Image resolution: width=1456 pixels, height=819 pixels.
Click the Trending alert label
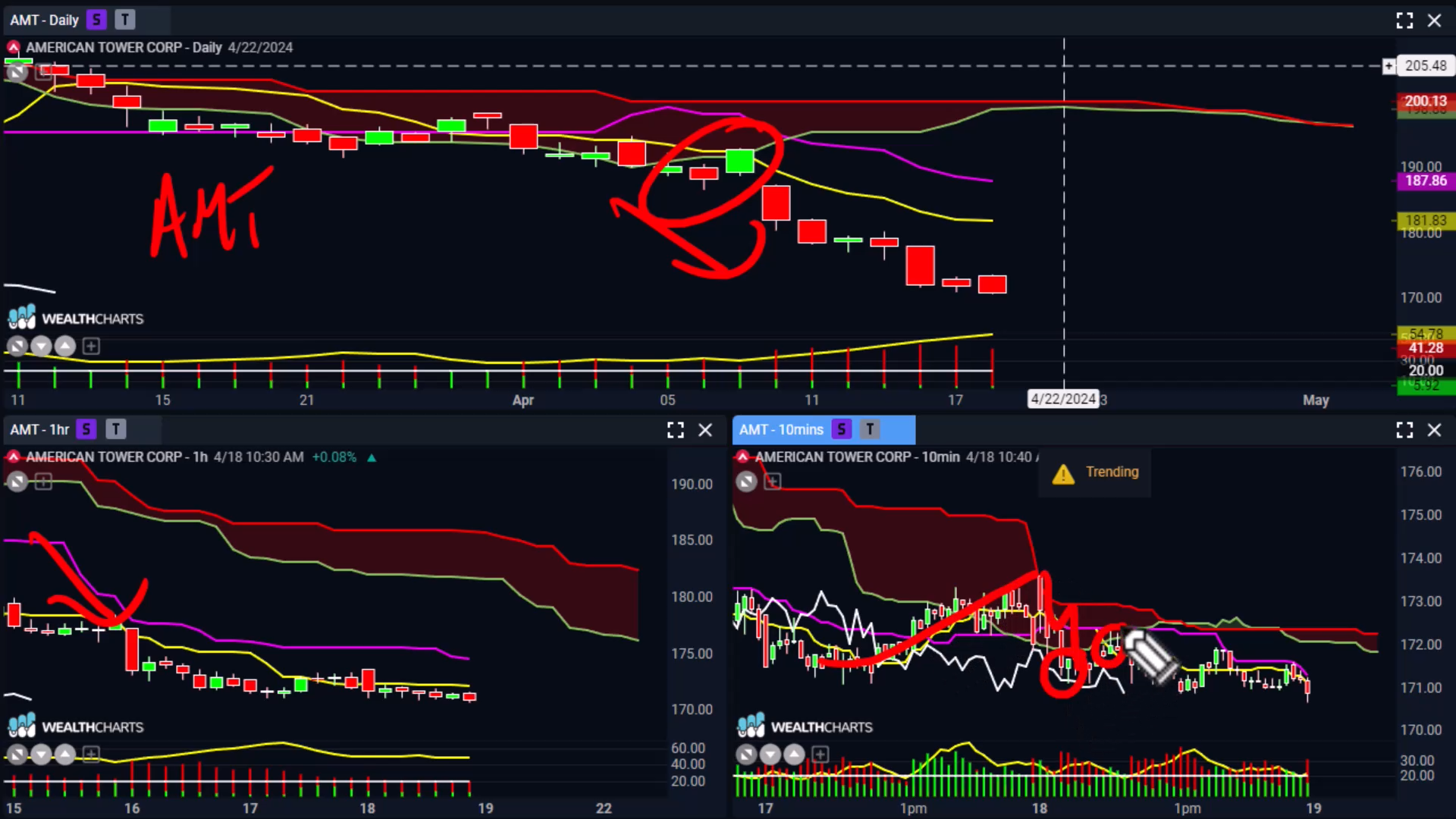coord(1112,472)
